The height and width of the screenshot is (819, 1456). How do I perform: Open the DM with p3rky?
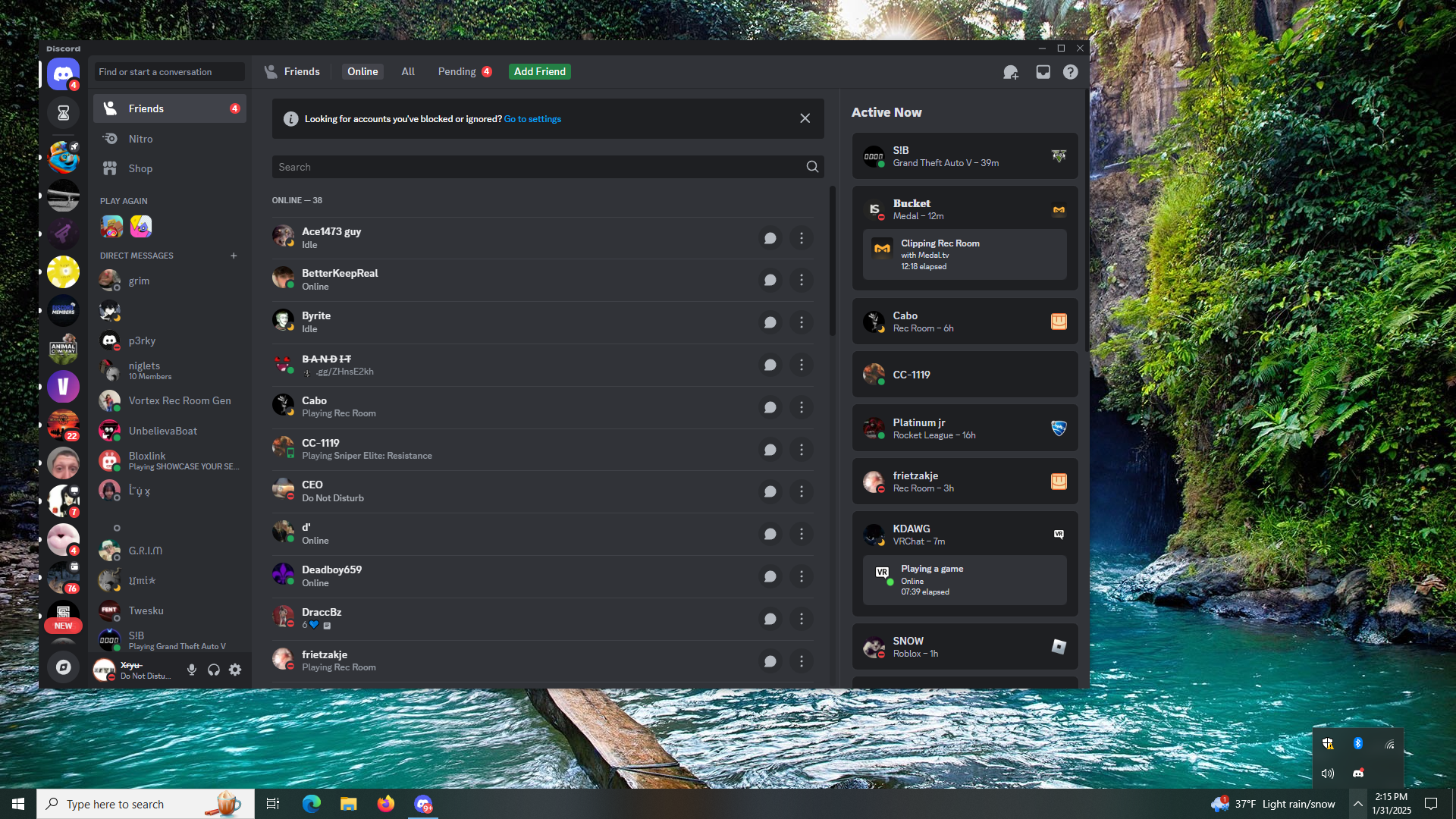coord(169,340)
